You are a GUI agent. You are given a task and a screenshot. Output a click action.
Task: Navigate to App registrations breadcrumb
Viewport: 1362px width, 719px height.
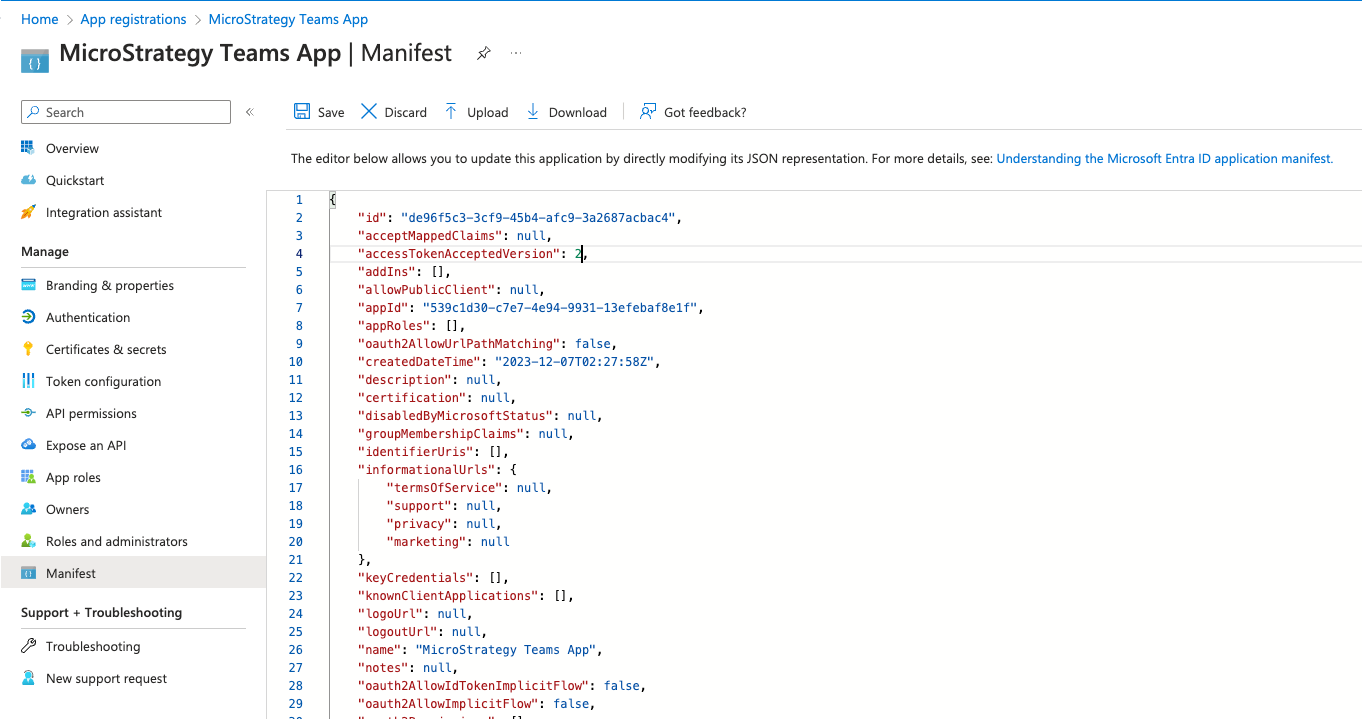[x=133, y=19]
